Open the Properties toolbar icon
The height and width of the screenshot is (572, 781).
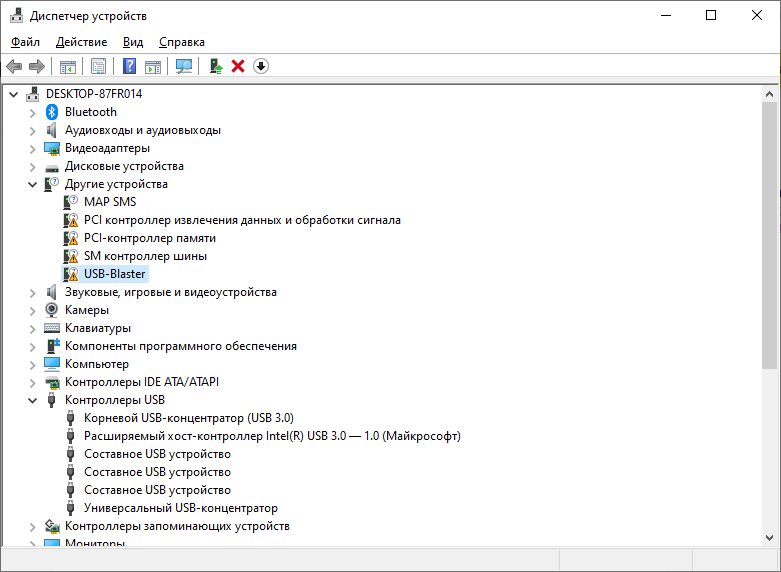pos(99,66)
